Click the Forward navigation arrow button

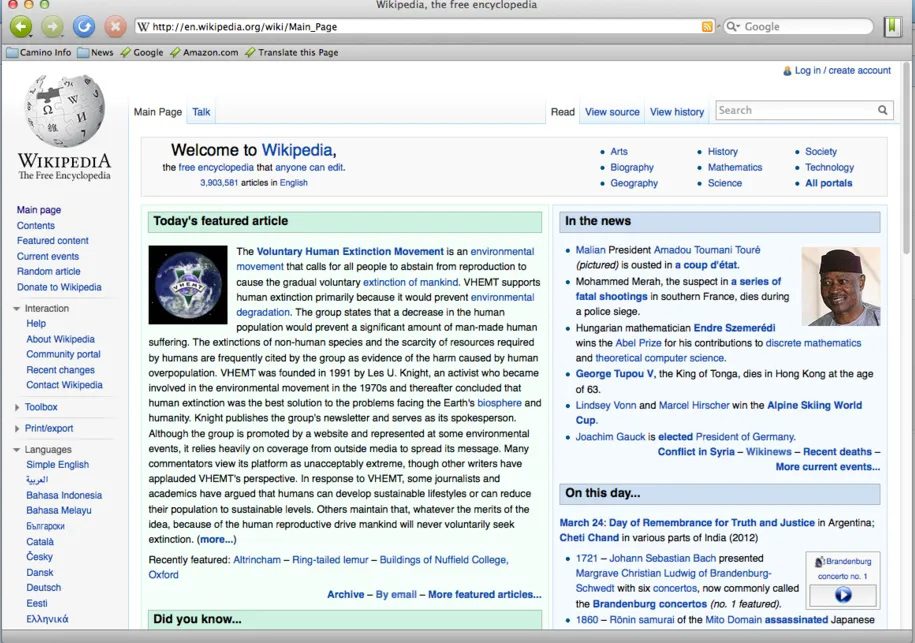coord(53,26)
